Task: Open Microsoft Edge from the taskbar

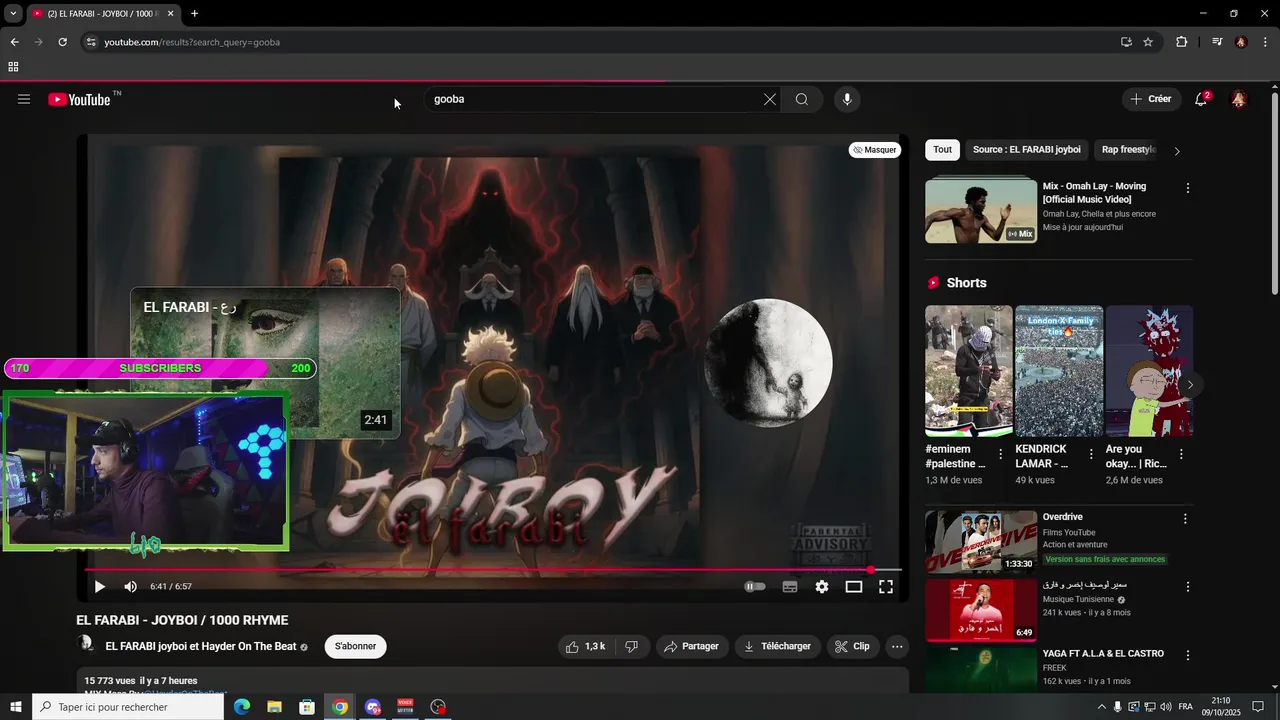Action: click(x=241, y=707)
